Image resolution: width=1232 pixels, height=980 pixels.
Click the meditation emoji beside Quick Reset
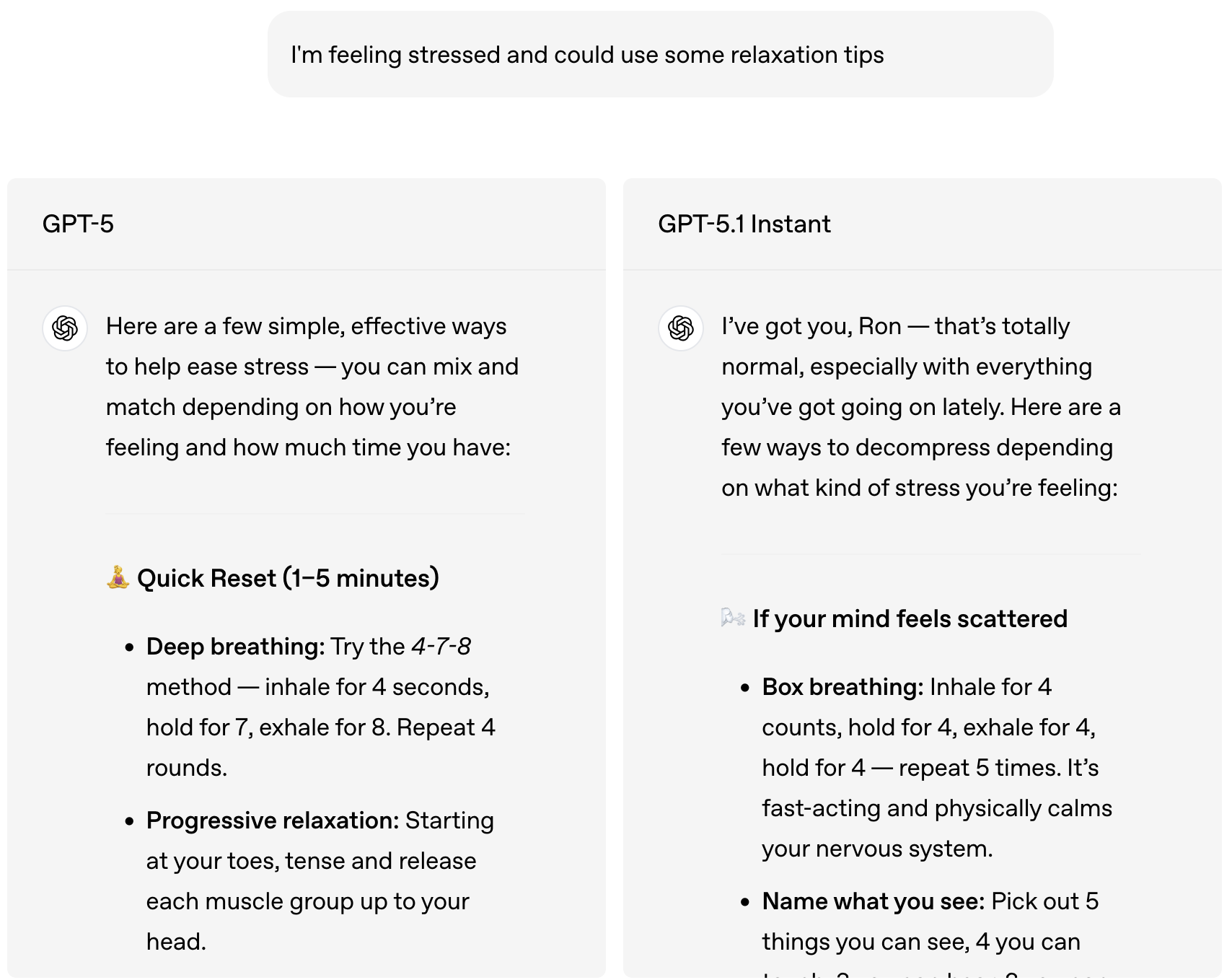[118, 577]
